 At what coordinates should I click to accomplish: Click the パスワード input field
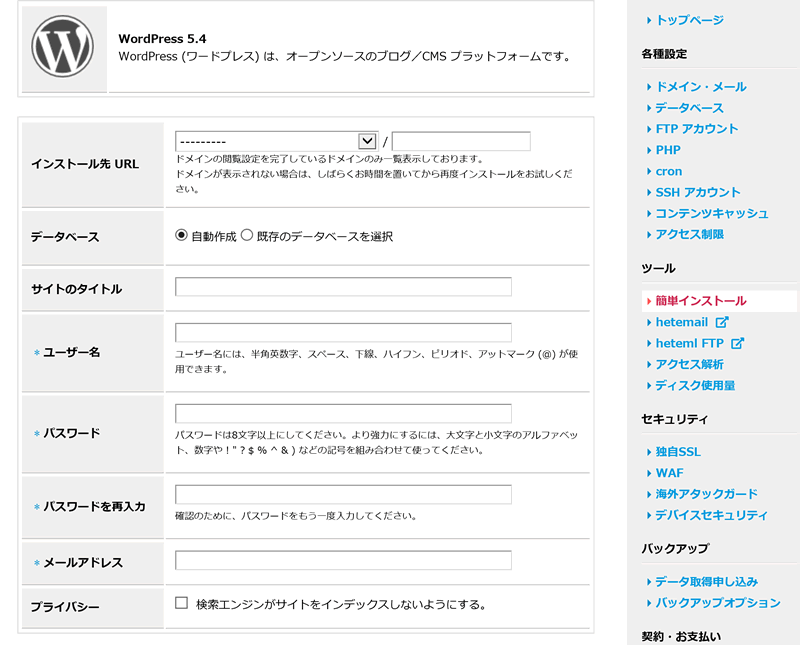coord(343,413)
